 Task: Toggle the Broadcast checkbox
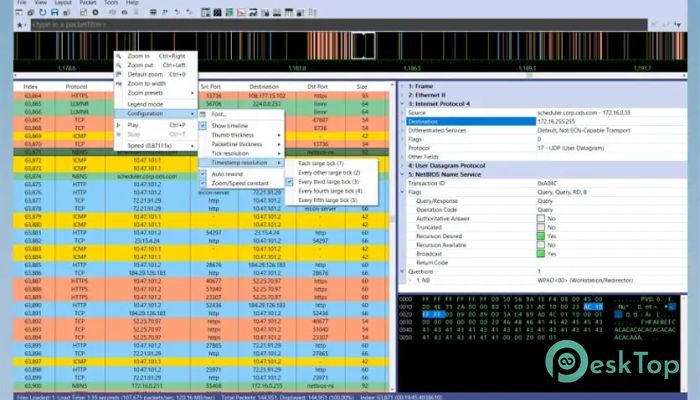point(541,254)
